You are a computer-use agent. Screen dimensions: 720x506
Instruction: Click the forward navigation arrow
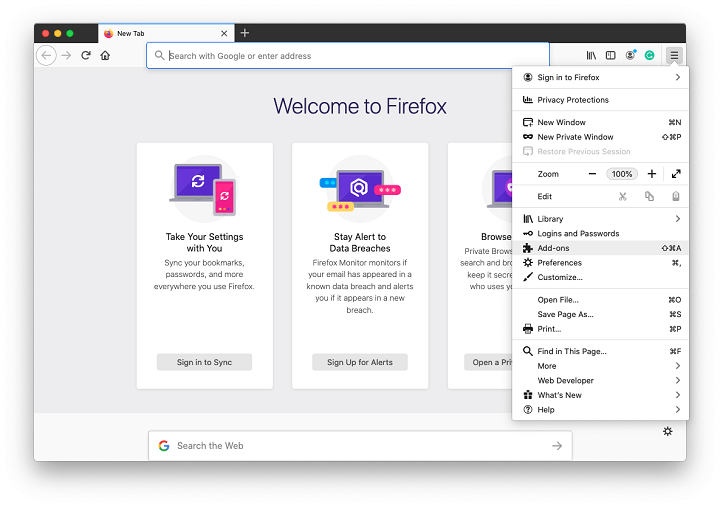pos(67,56)
